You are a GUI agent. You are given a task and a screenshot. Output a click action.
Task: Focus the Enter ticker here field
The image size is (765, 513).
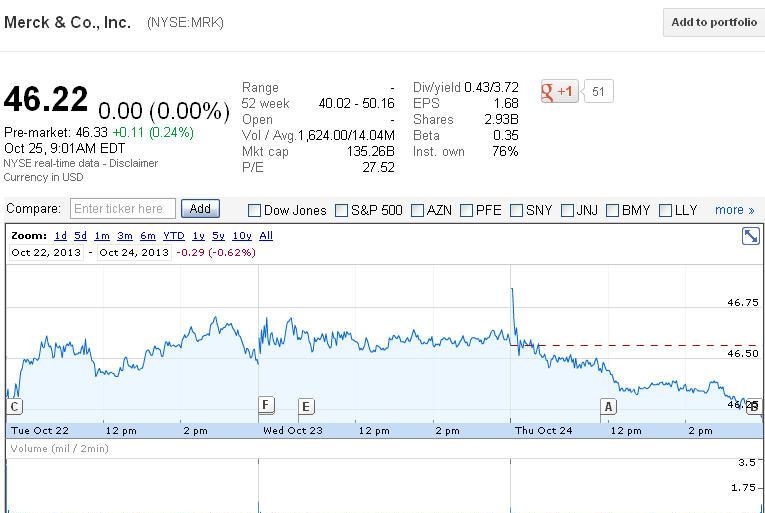[122, 209]
